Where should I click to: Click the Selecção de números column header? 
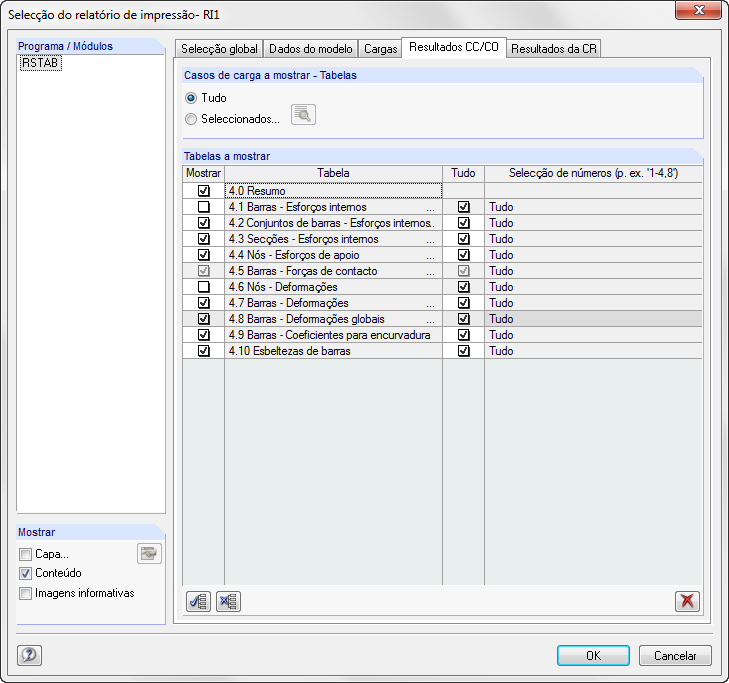(x=593, y=173)
